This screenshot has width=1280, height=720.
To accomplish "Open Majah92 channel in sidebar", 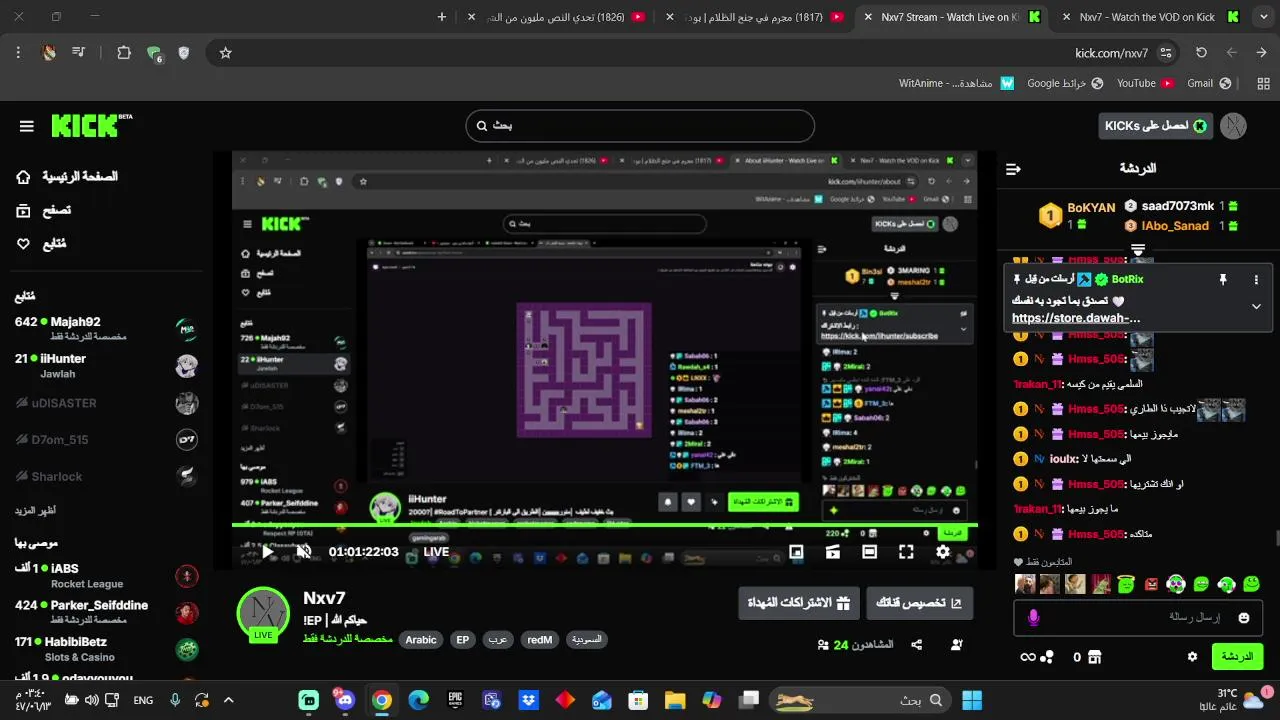I will [x=106, y=328].
